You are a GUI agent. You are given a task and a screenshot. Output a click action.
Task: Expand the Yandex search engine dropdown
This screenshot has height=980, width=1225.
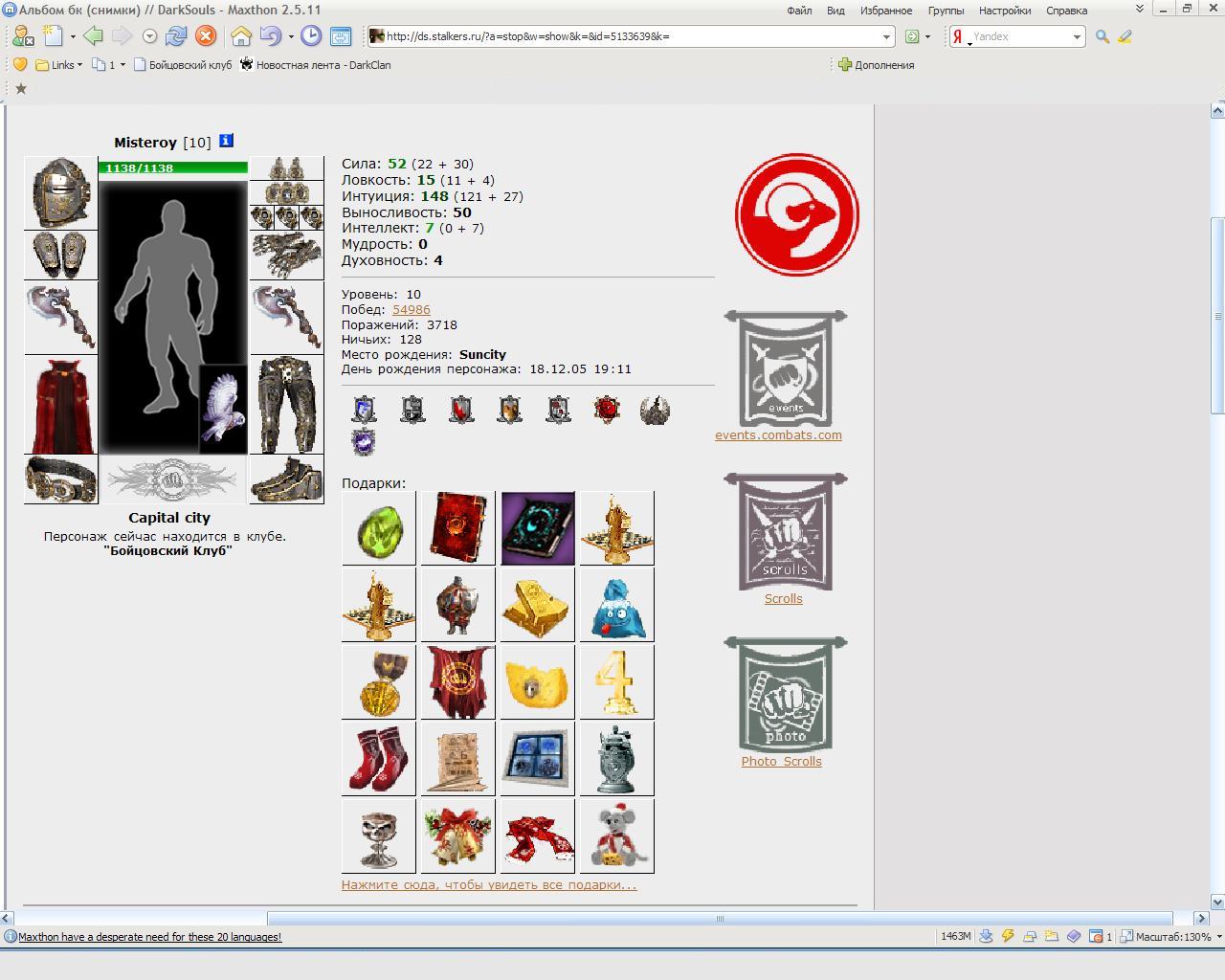1077,36
